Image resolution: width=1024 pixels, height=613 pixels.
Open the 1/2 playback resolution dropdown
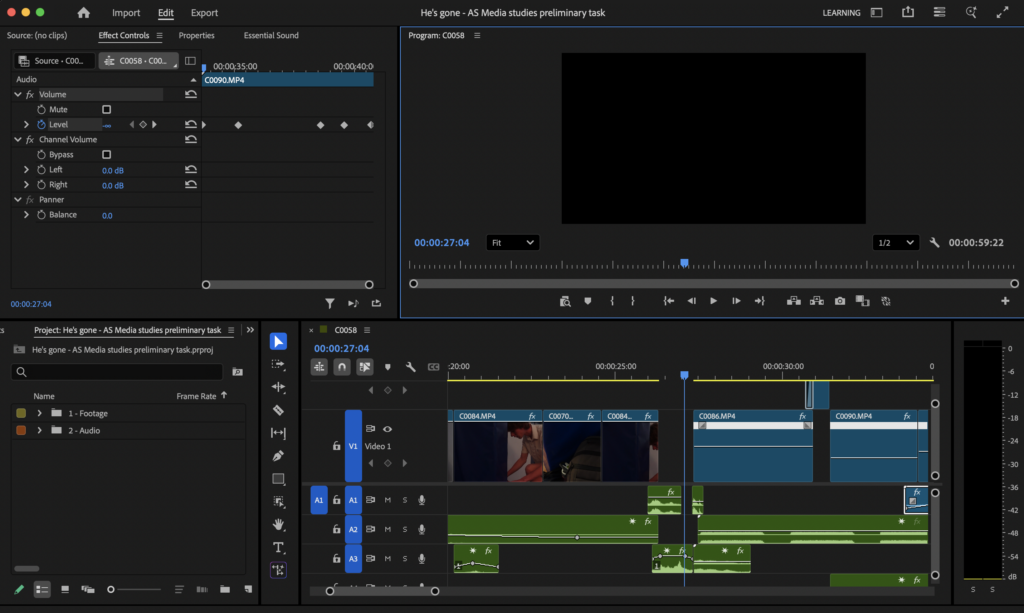(895, 243)
